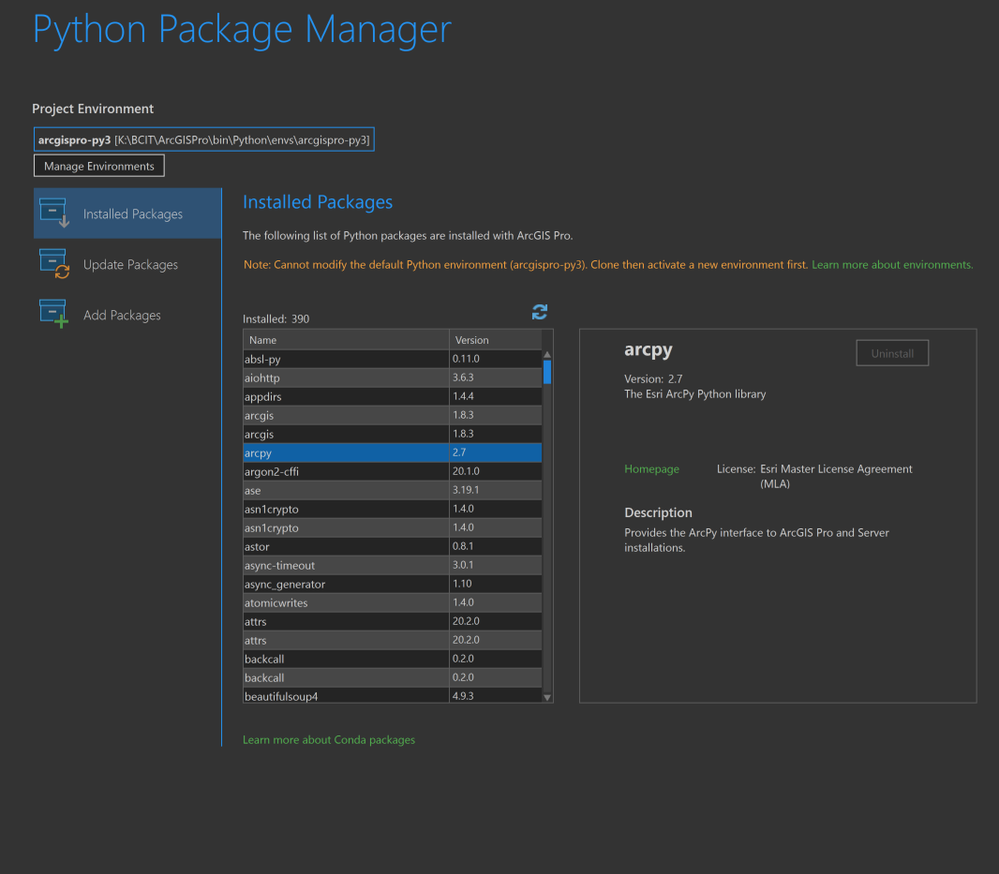
Task: Click the package list scrollbar thumb
Action: click(x=547, y=372)
